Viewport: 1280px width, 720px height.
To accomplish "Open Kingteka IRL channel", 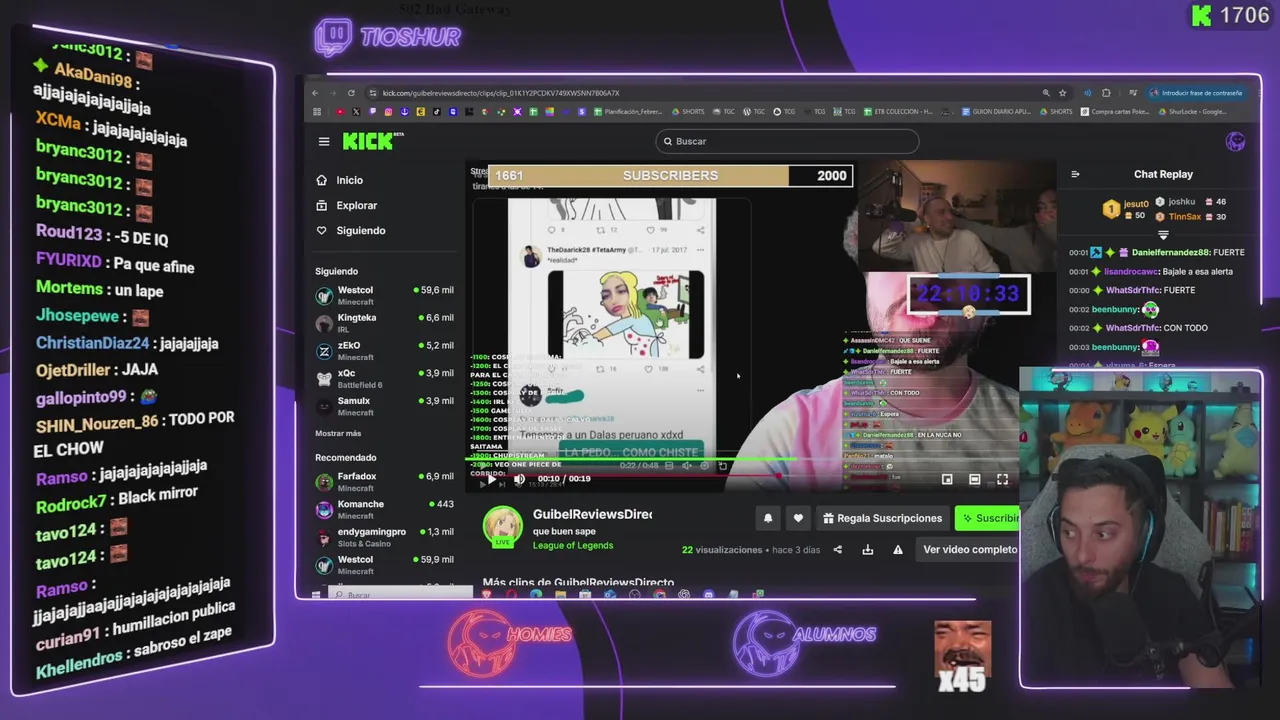I will pyautogui.click(x=385, y=323).
